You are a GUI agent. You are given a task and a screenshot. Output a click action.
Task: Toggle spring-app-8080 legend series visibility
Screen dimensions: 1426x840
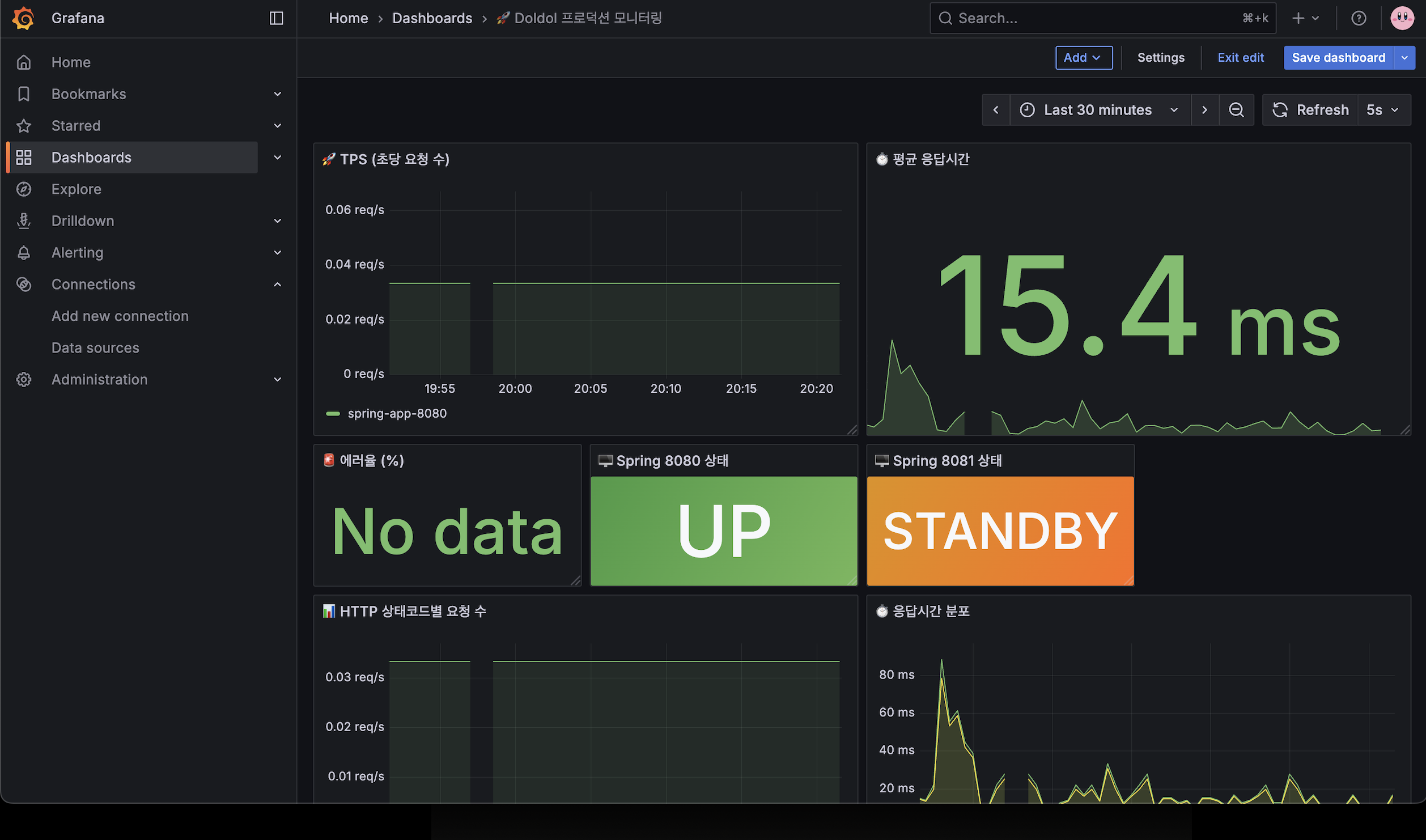click(x=397, y=414)
